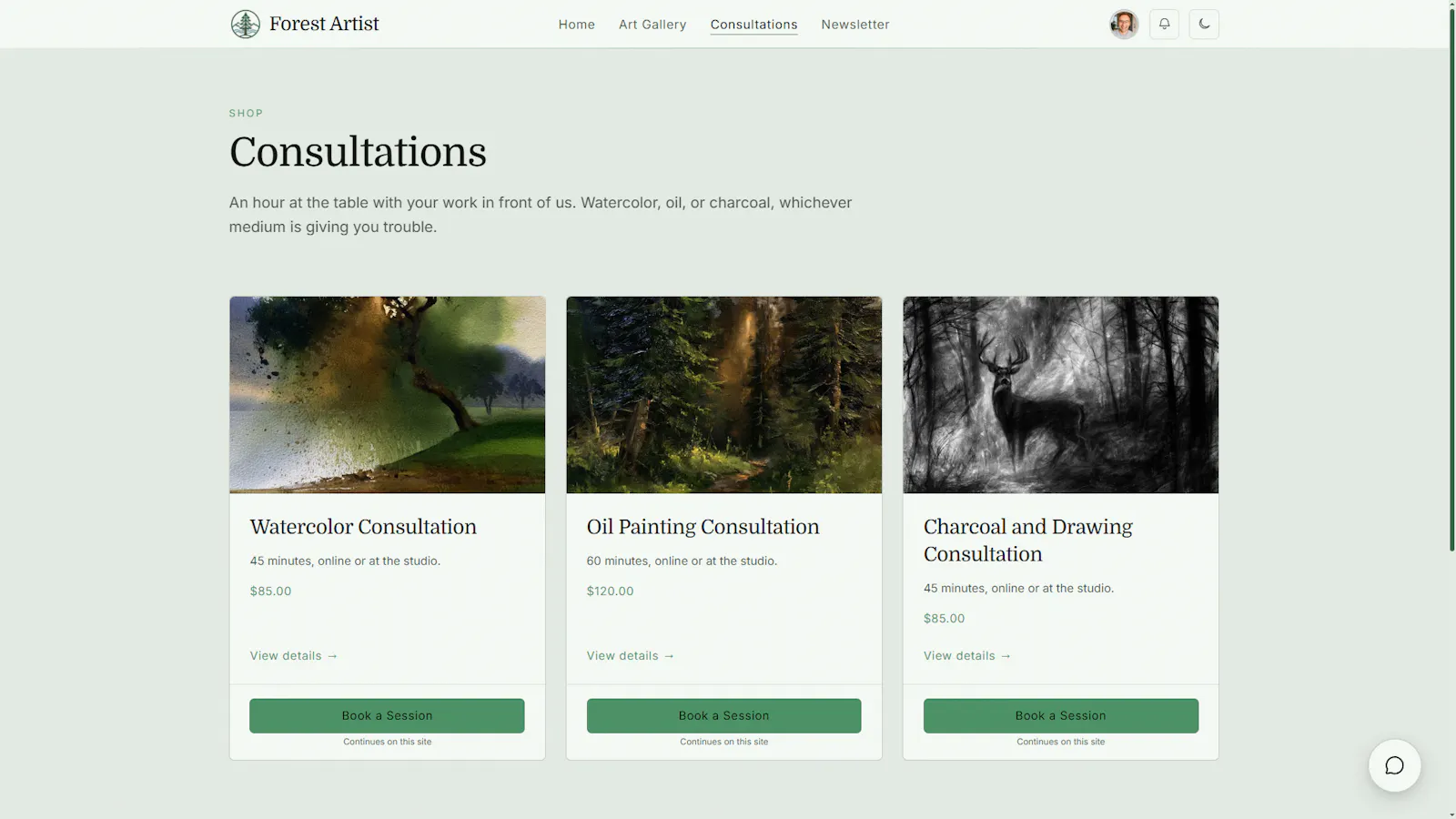1456x819 pixels.
Task: Open the Newsletter nav item
Action: click(855, 25)
